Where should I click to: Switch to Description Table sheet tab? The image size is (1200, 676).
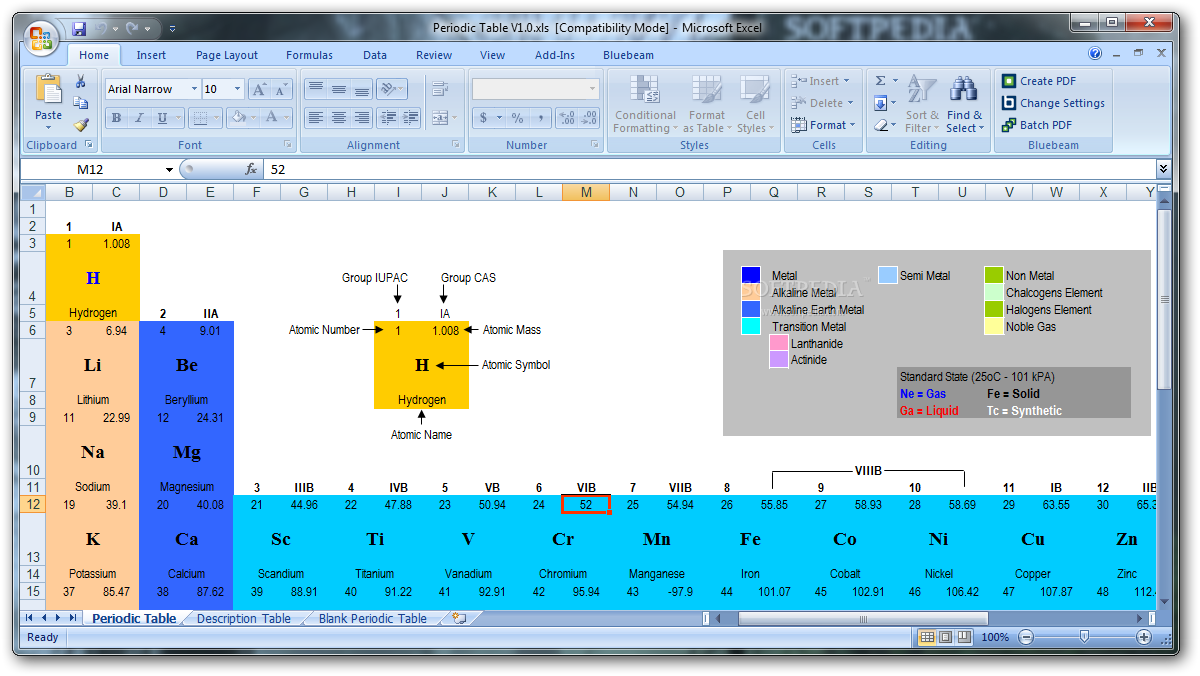(x=244, y=619)
